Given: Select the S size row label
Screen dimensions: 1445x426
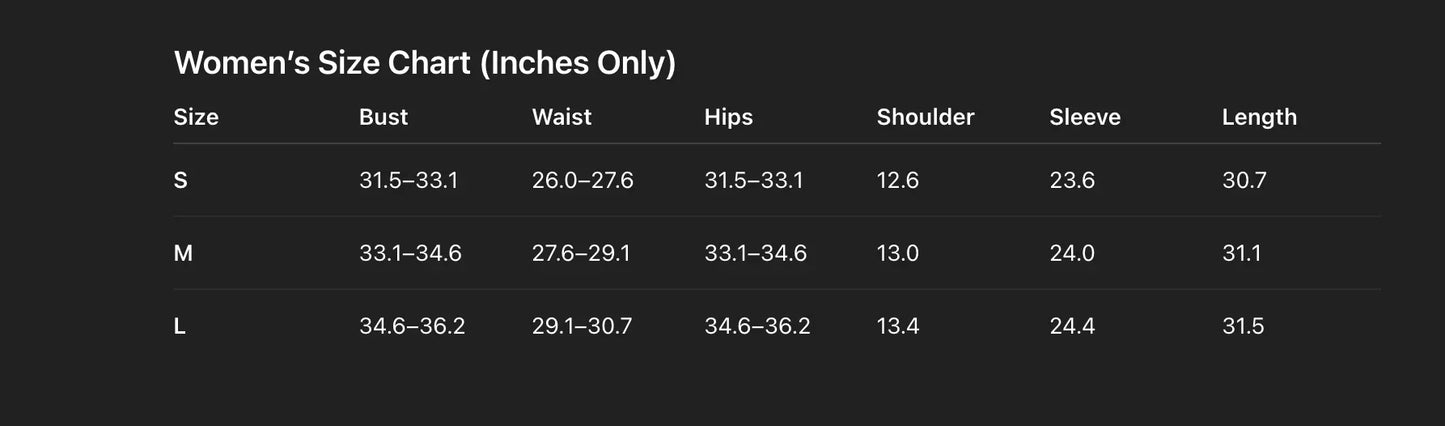Looking at the screenshot, I should 181,181.
